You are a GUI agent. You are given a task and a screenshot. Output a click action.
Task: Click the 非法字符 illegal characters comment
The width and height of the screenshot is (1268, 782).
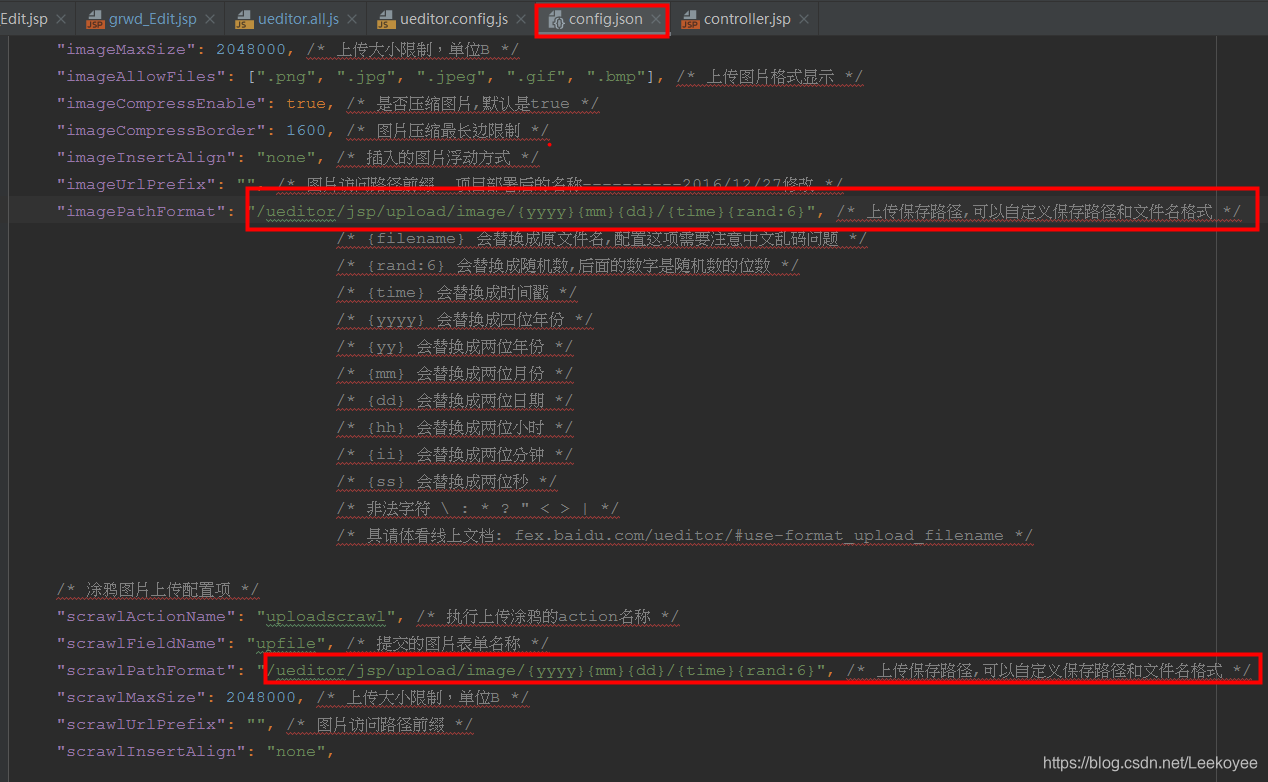(x=477, y=509)
